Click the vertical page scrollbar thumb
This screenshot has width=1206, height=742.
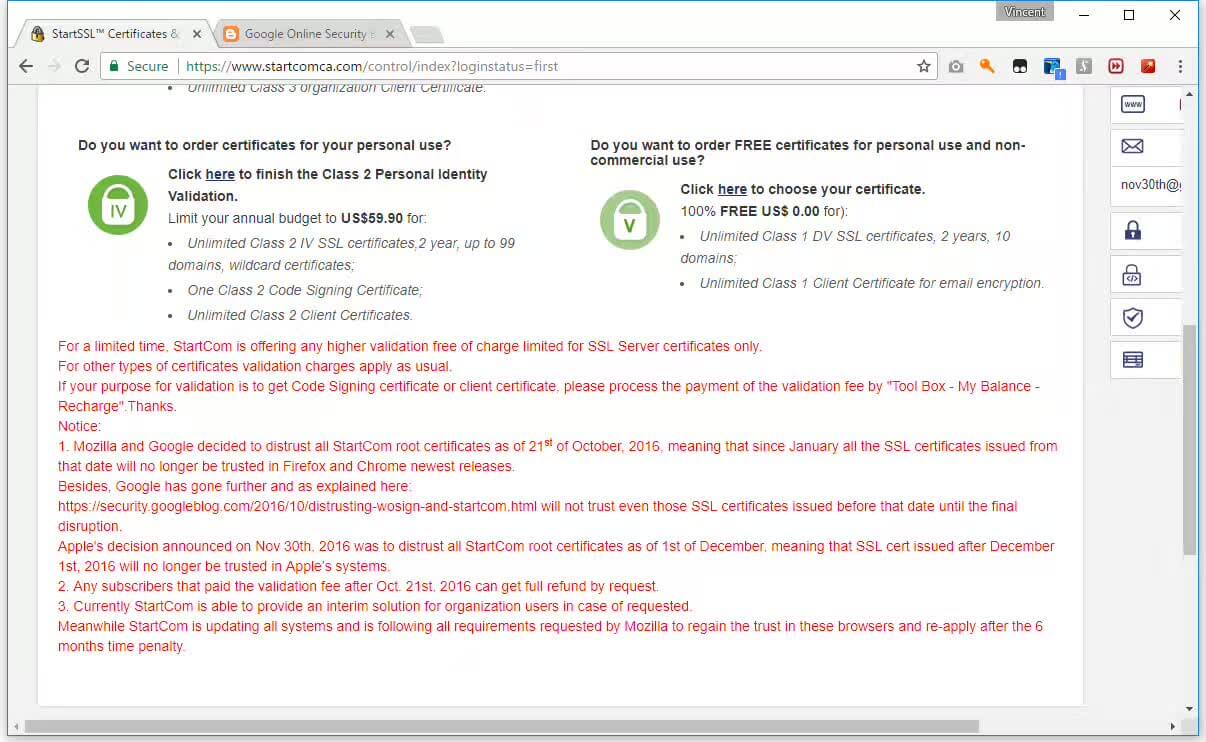1189,440
